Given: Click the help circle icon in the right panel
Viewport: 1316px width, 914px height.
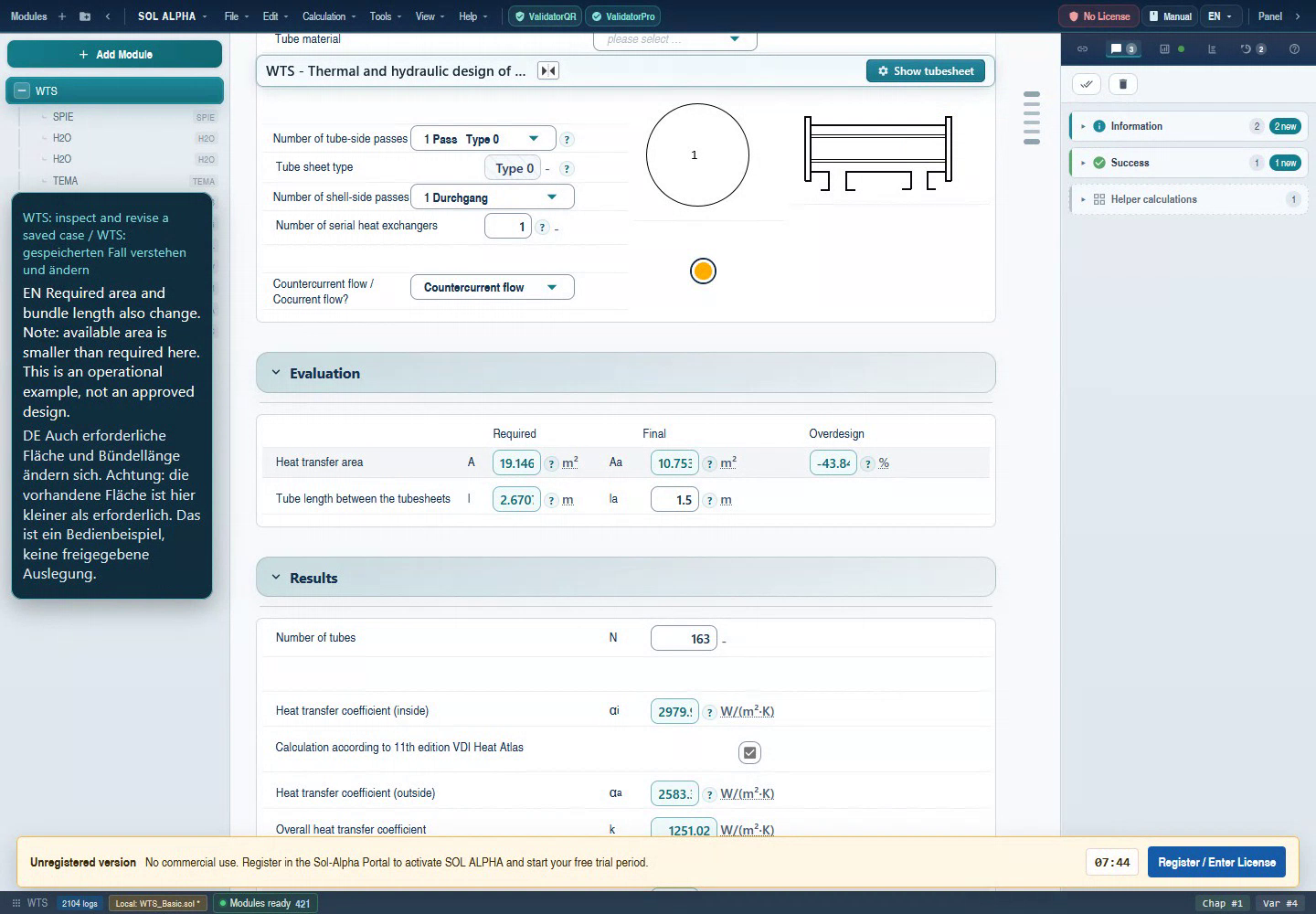Looking at the screenshot, I should tap(1294, 49).
